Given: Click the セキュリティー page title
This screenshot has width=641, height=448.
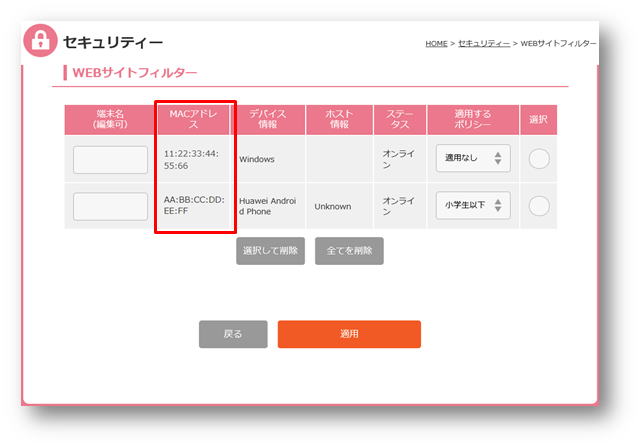Looking at the screenshot, I should [113, 42].
